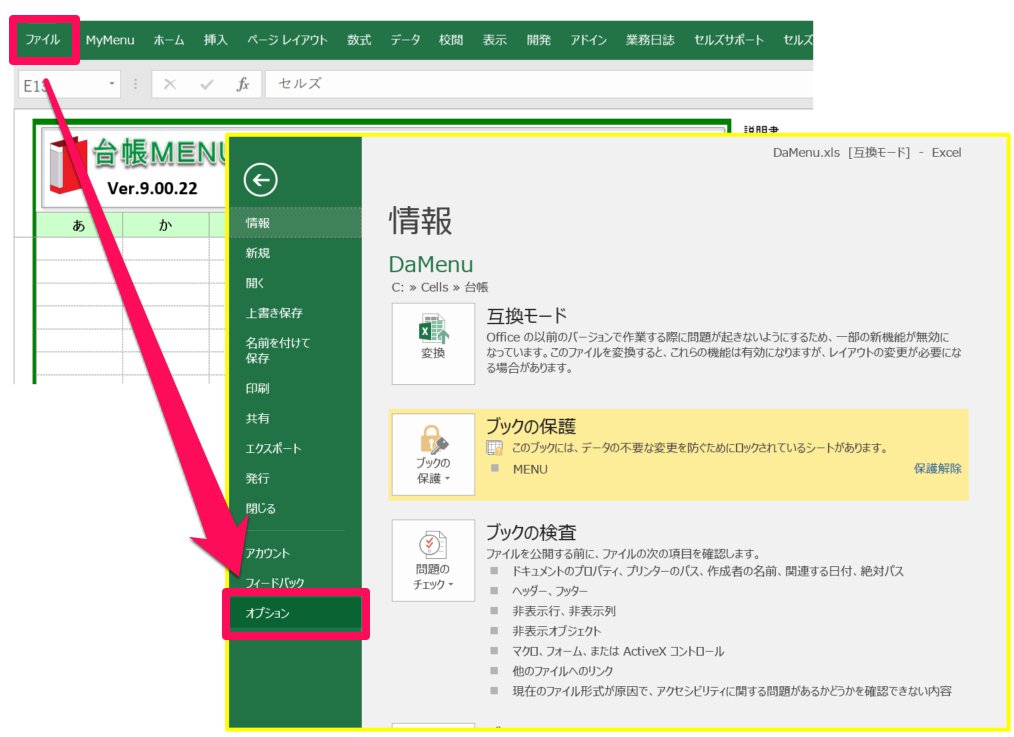Open オプション in the backstage menu
Viewport: 1014px width, 737px height.
(x=296, y=613)
